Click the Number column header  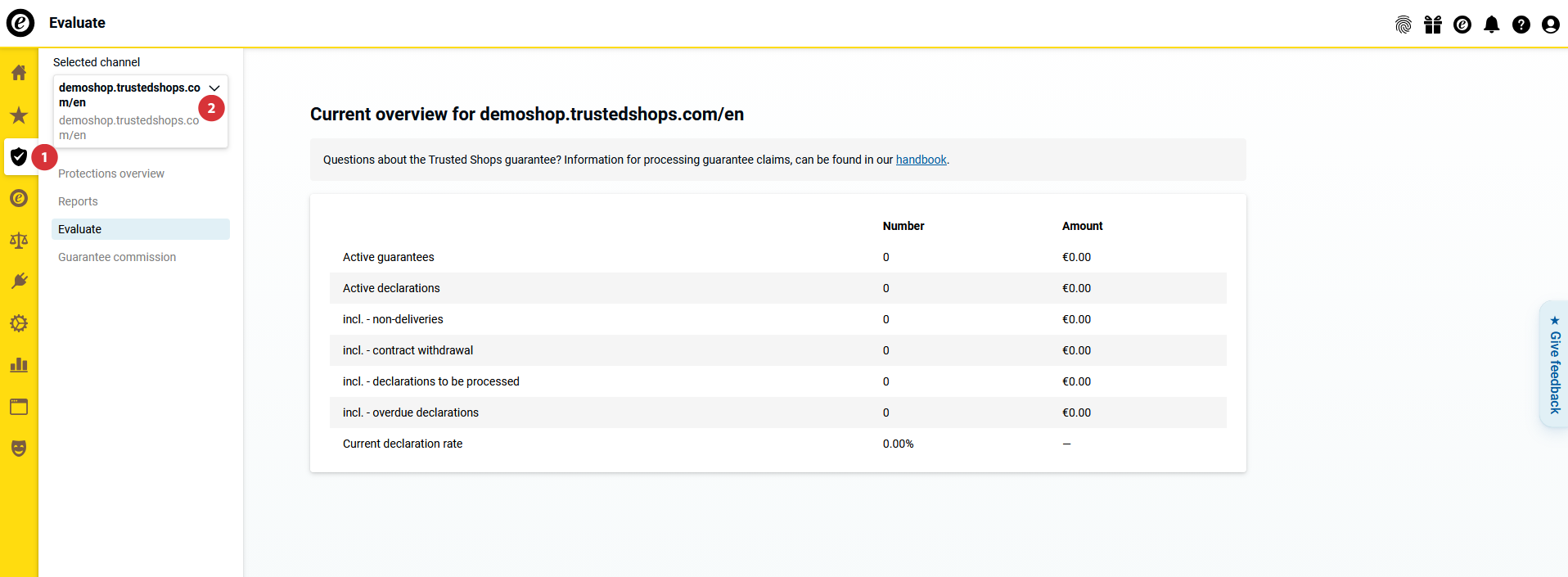pos(903,226)
